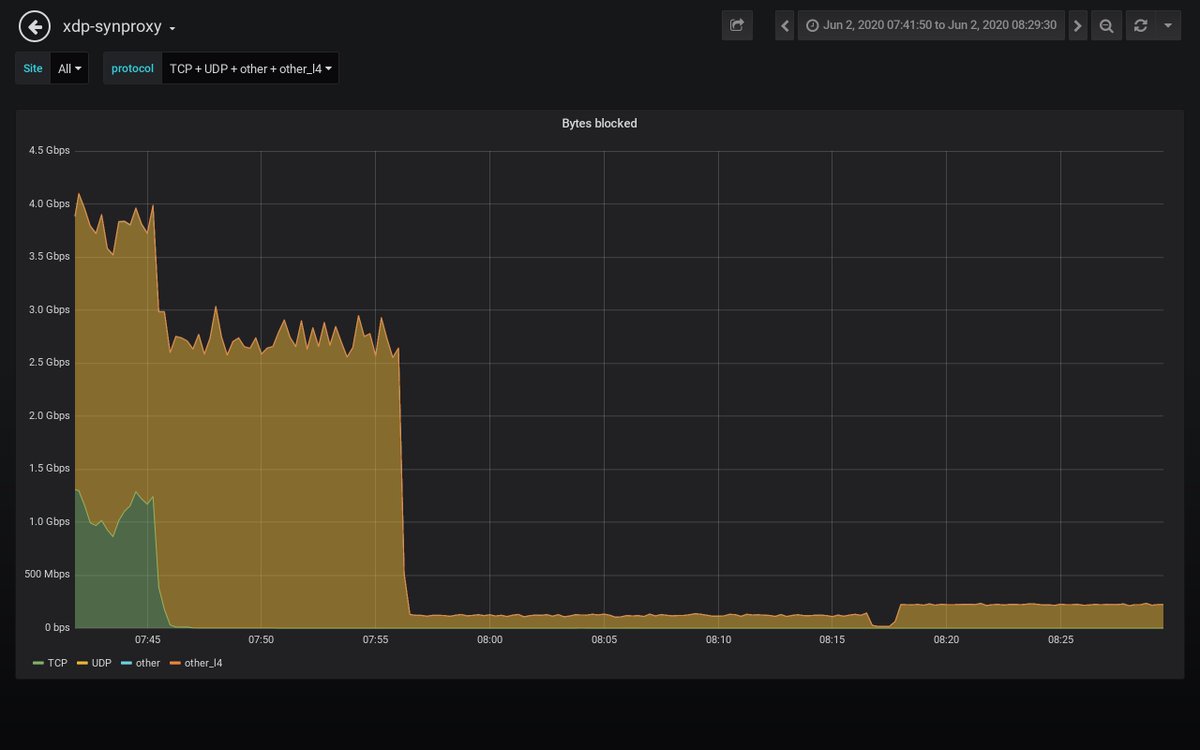
Task: Hide the TCP series via the legend
Action: (x=57, y=662)
